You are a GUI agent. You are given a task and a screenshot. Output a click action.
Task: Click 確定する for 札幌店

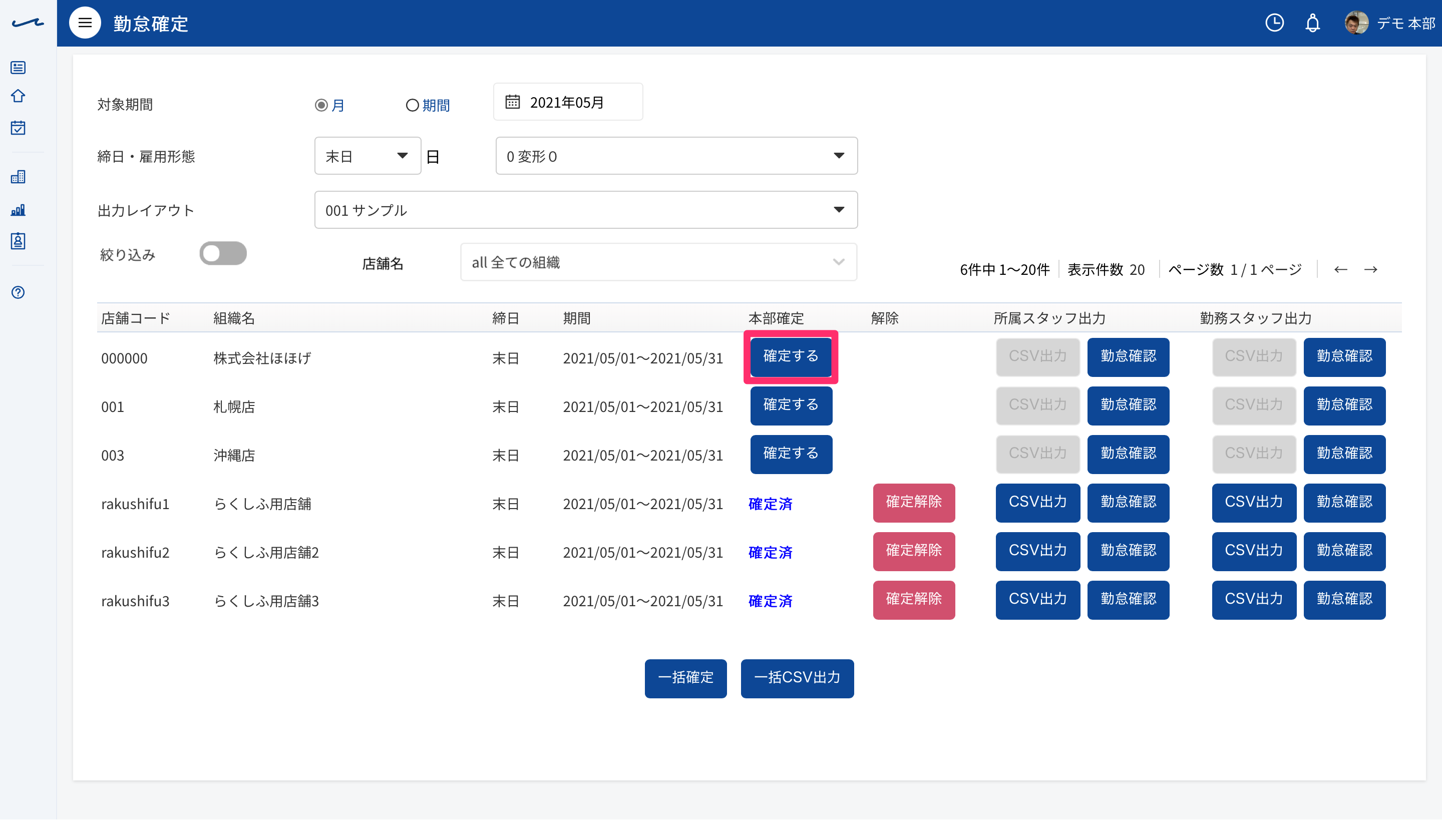pyautogui.click(x=791, y=405)
